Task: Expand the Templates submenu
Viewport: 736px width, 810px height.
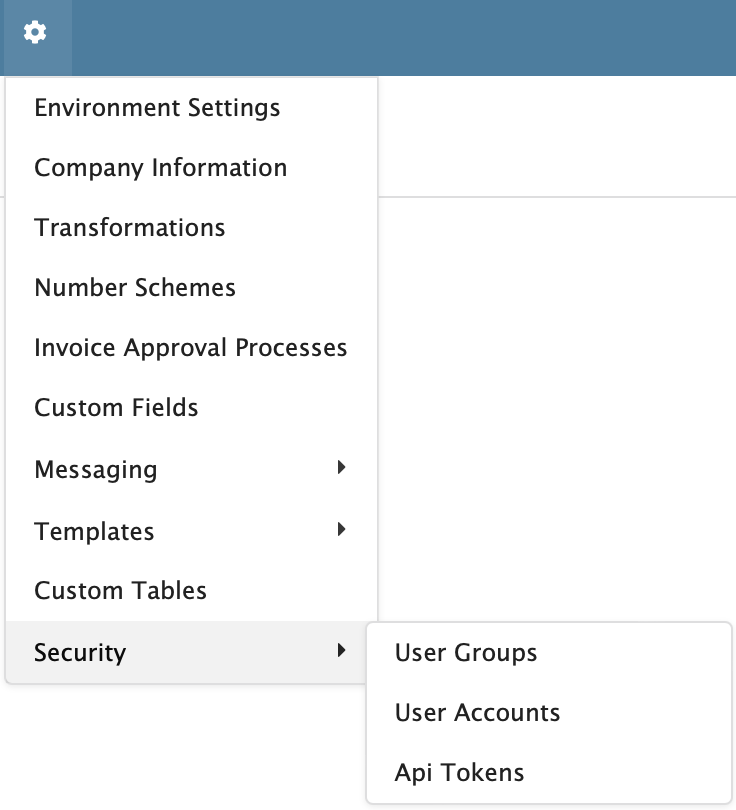Action: tap(94, 531)
